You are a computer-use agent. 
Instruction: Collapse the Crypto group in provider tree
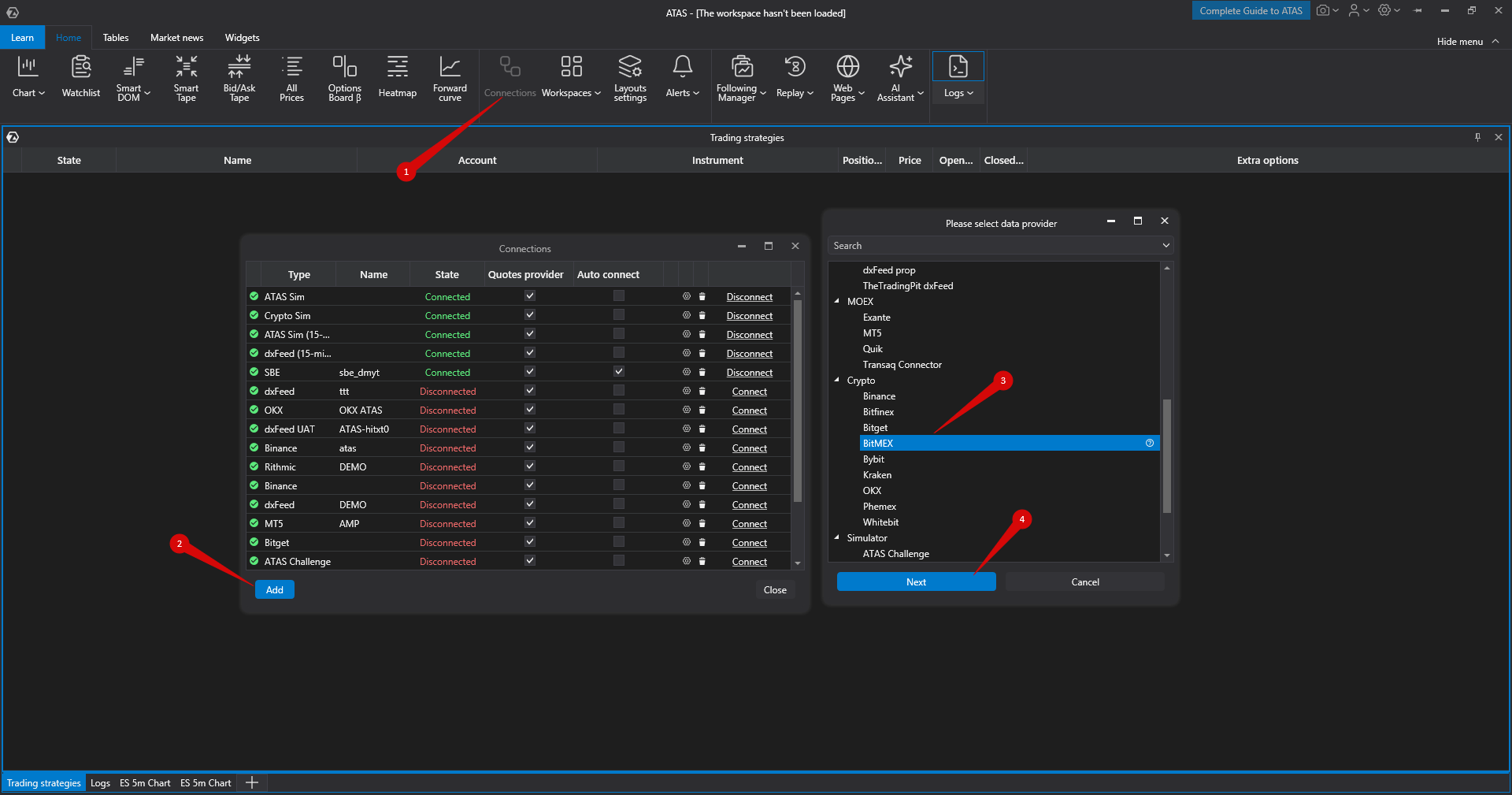pyautogui.click(x=837, y=381)
